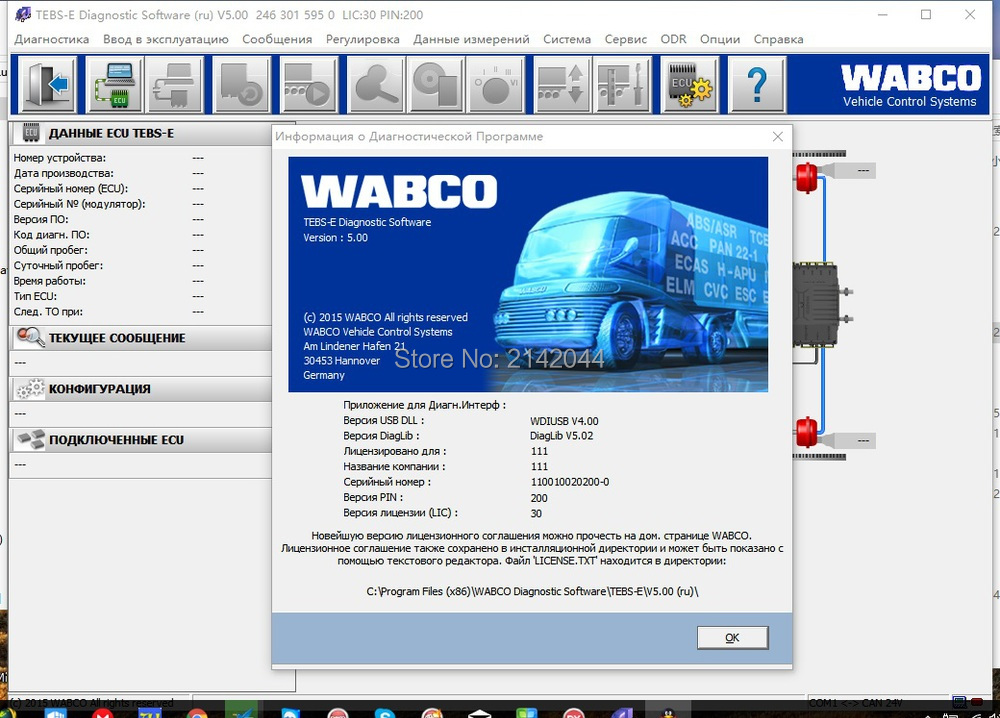
Task: Open the Сервис menu
Action: (625, 39)
